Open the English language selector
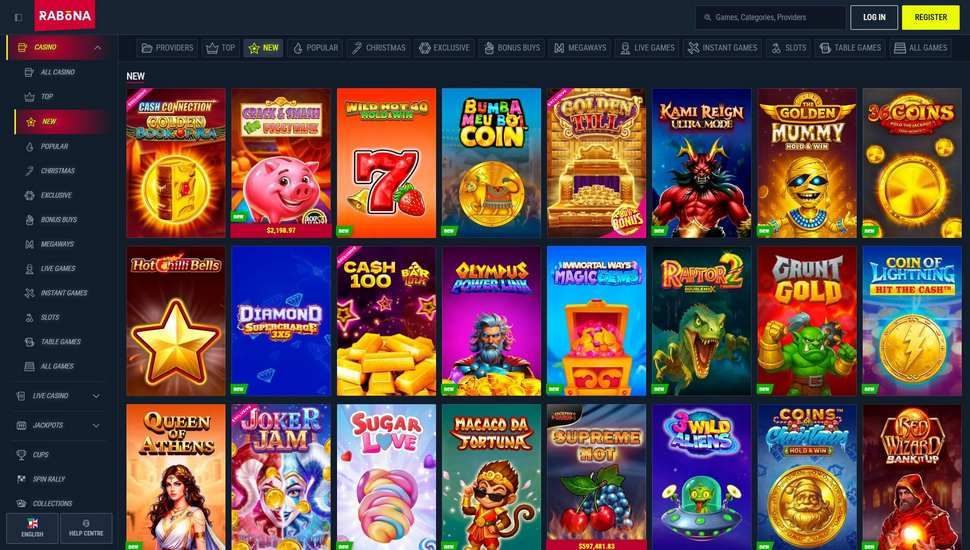This screenshot has height=550, width=970. 32,528
